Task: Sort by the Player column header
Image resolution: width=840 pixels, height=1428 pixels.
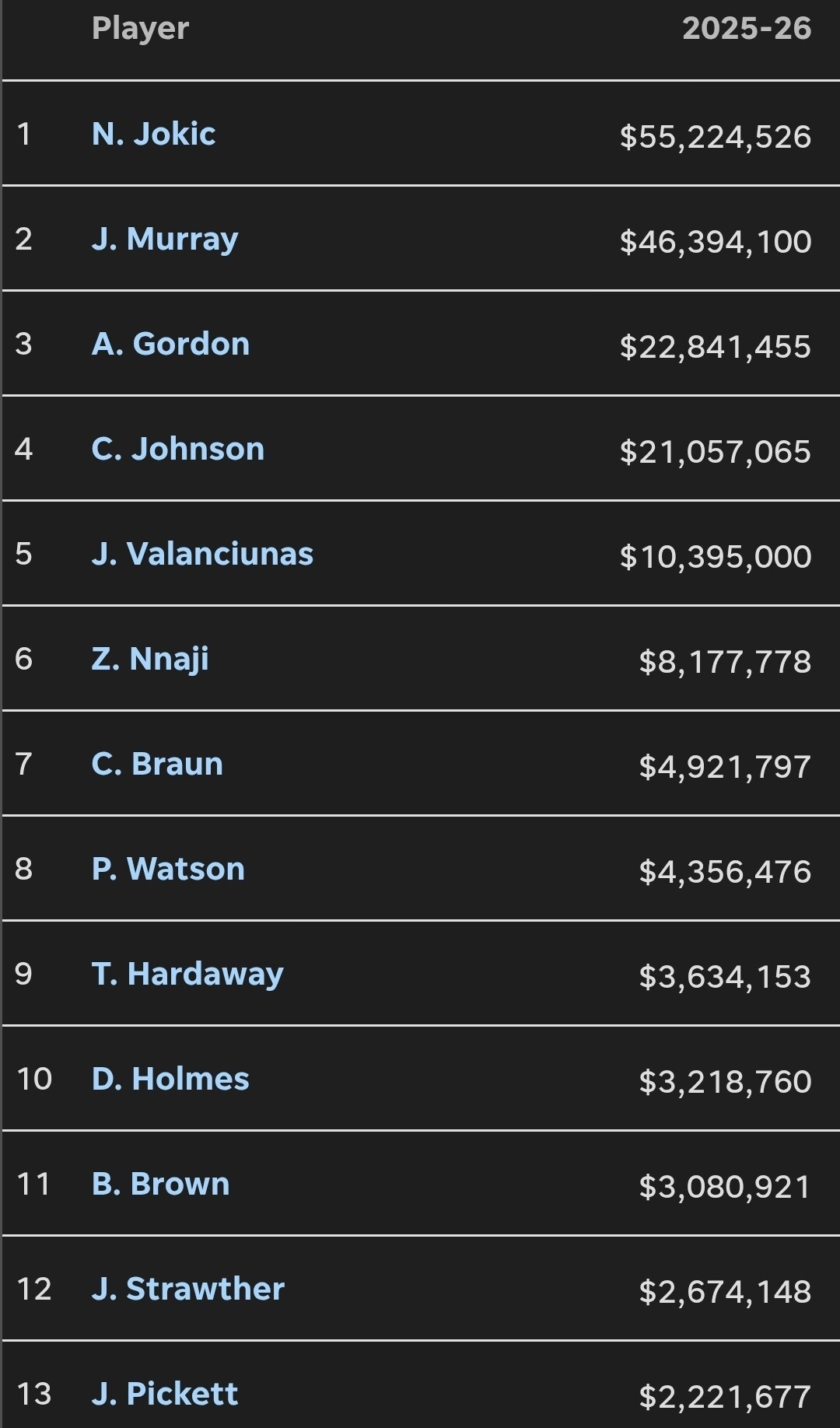Action: click(x=140, y=29)
